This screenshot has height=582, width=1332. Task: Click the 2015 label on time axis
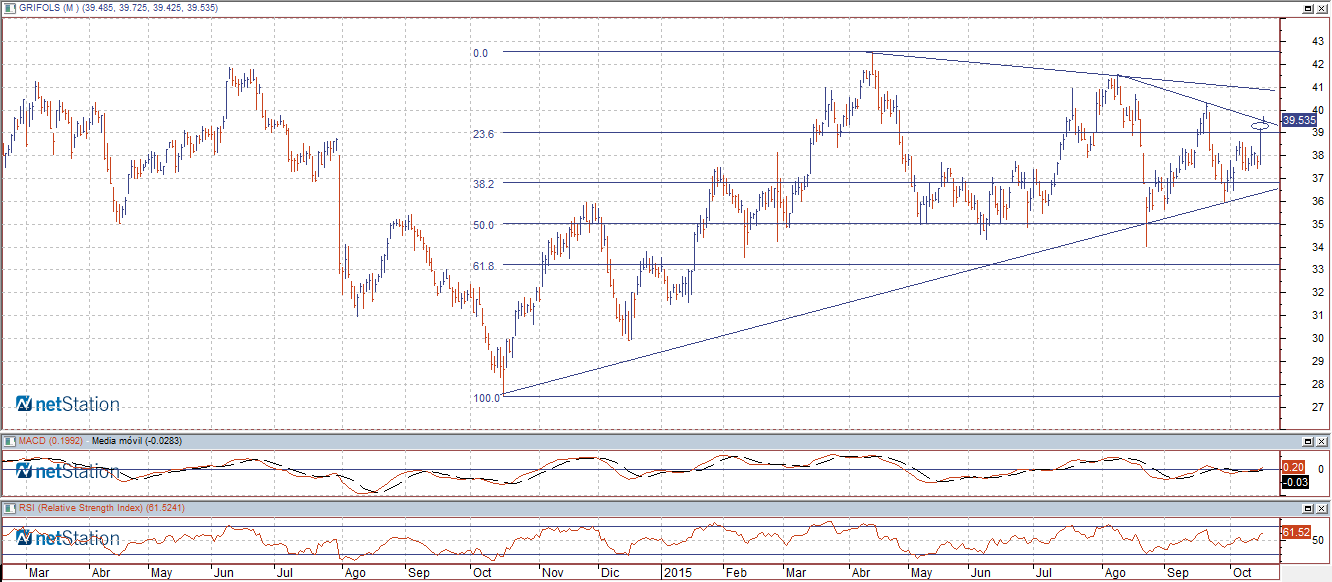pos(680,574)
